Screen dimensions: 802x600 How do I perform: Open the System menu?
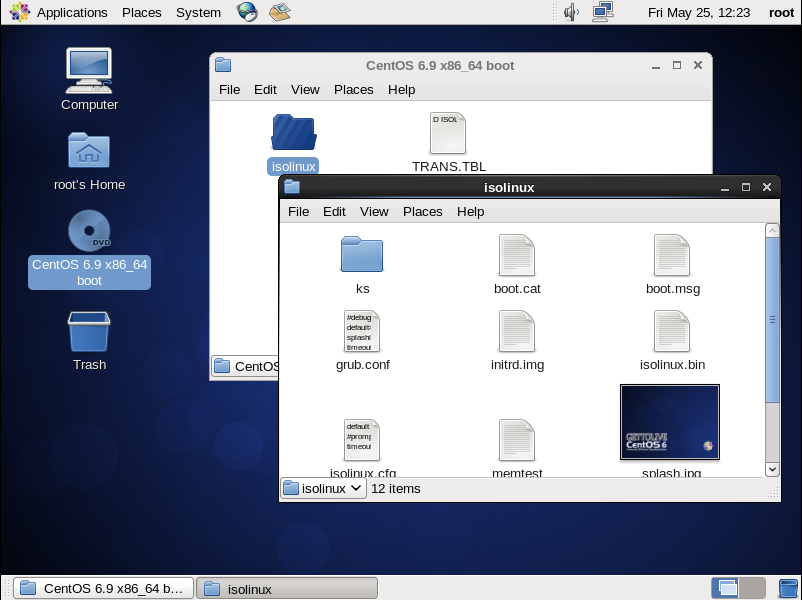(x=198, y=12)
